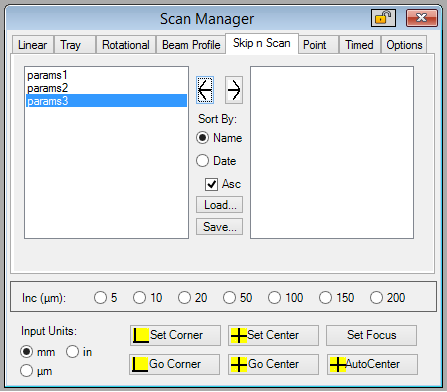The width and height of the screenshot is (447, 392).
Task: Select params3 in the list
Action: click(x=106, y=101)
